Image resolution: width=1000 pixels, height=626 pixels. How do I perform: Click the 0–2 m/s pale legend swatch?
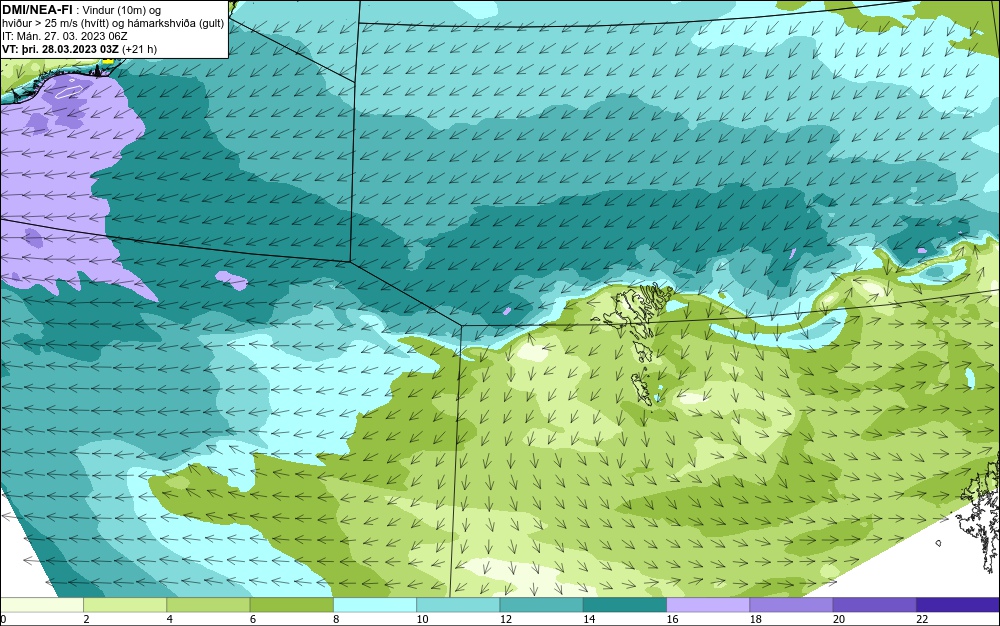[x=41, y=605]
